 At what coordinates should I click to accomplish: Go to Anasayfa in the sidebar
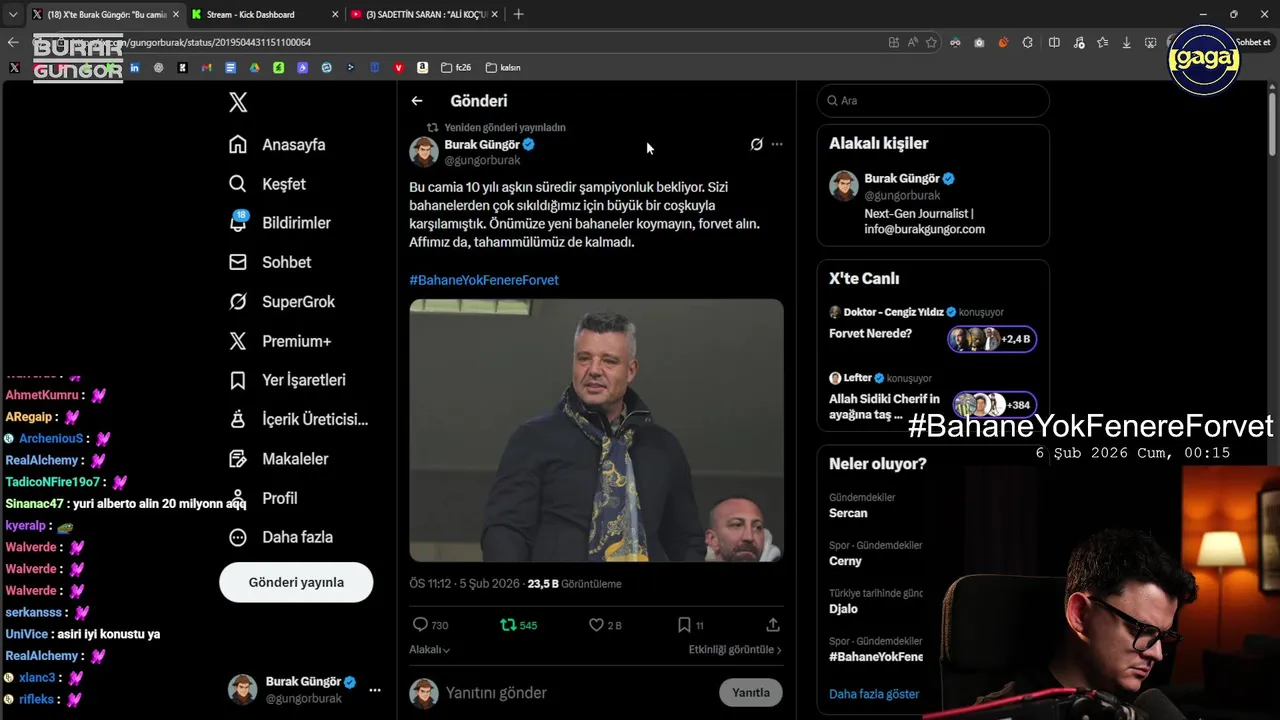tap(277, 145)
